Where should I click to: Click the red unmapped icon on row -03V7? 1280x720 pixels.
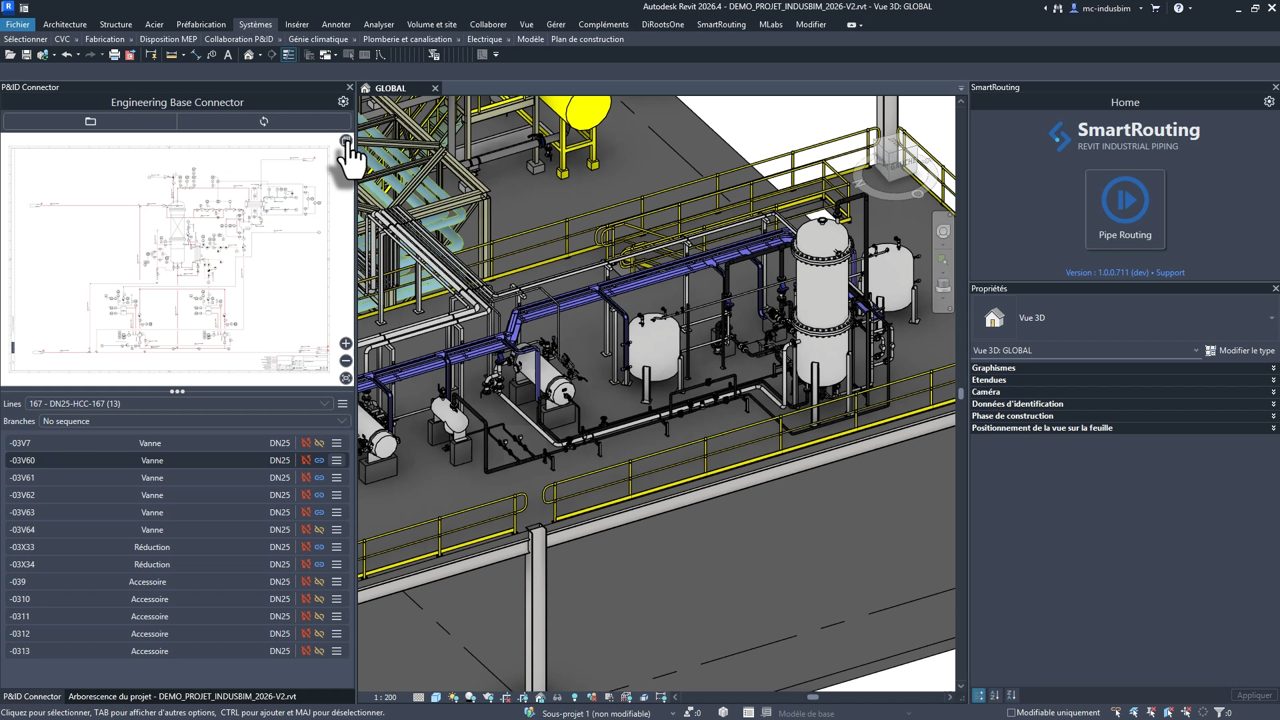click(307, 443)
